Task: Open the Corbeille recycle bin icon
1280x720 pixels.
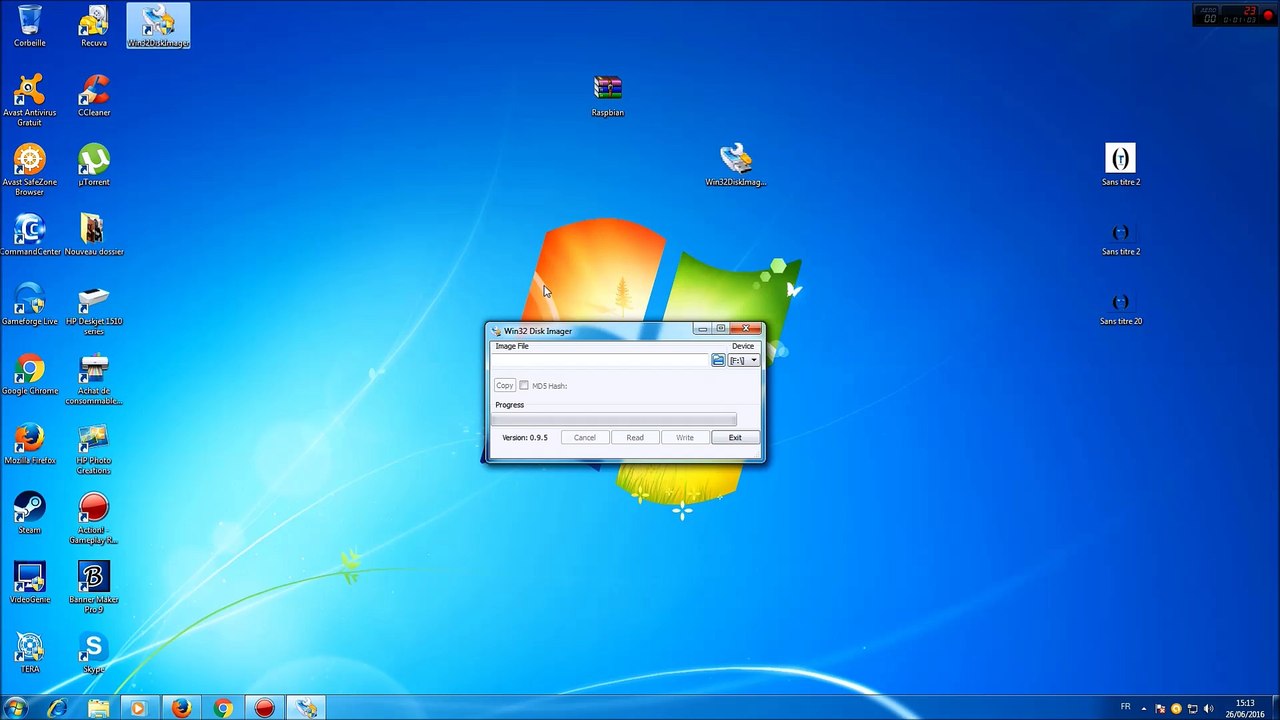Action: pos(30,26)
